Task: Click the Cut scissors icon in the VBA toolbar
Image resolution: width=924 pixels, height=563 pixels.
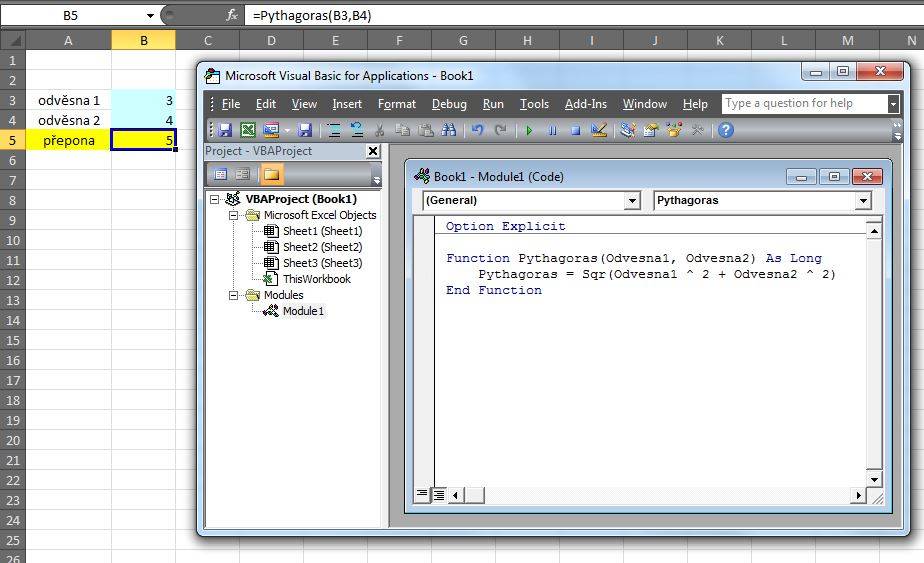Action: click(380, 130)
